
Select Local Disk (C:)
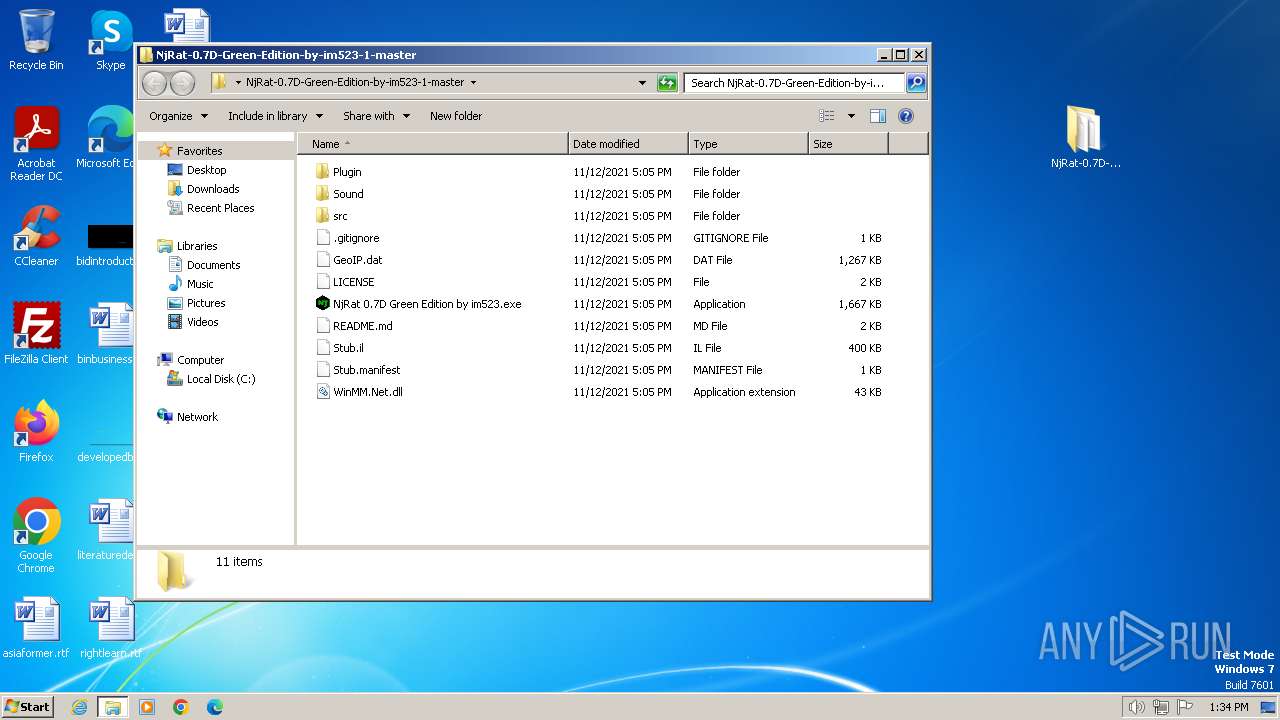click(x=220, y=379)
